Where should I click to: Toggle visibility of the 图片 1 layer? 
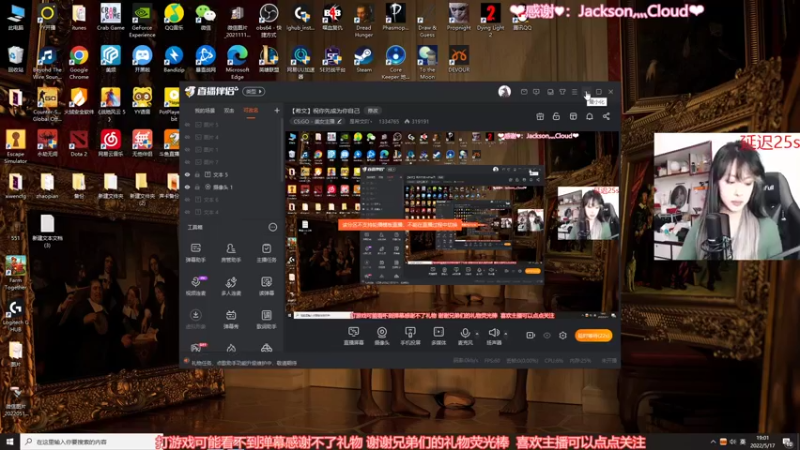pyautogui.click(x=187, y=149)
